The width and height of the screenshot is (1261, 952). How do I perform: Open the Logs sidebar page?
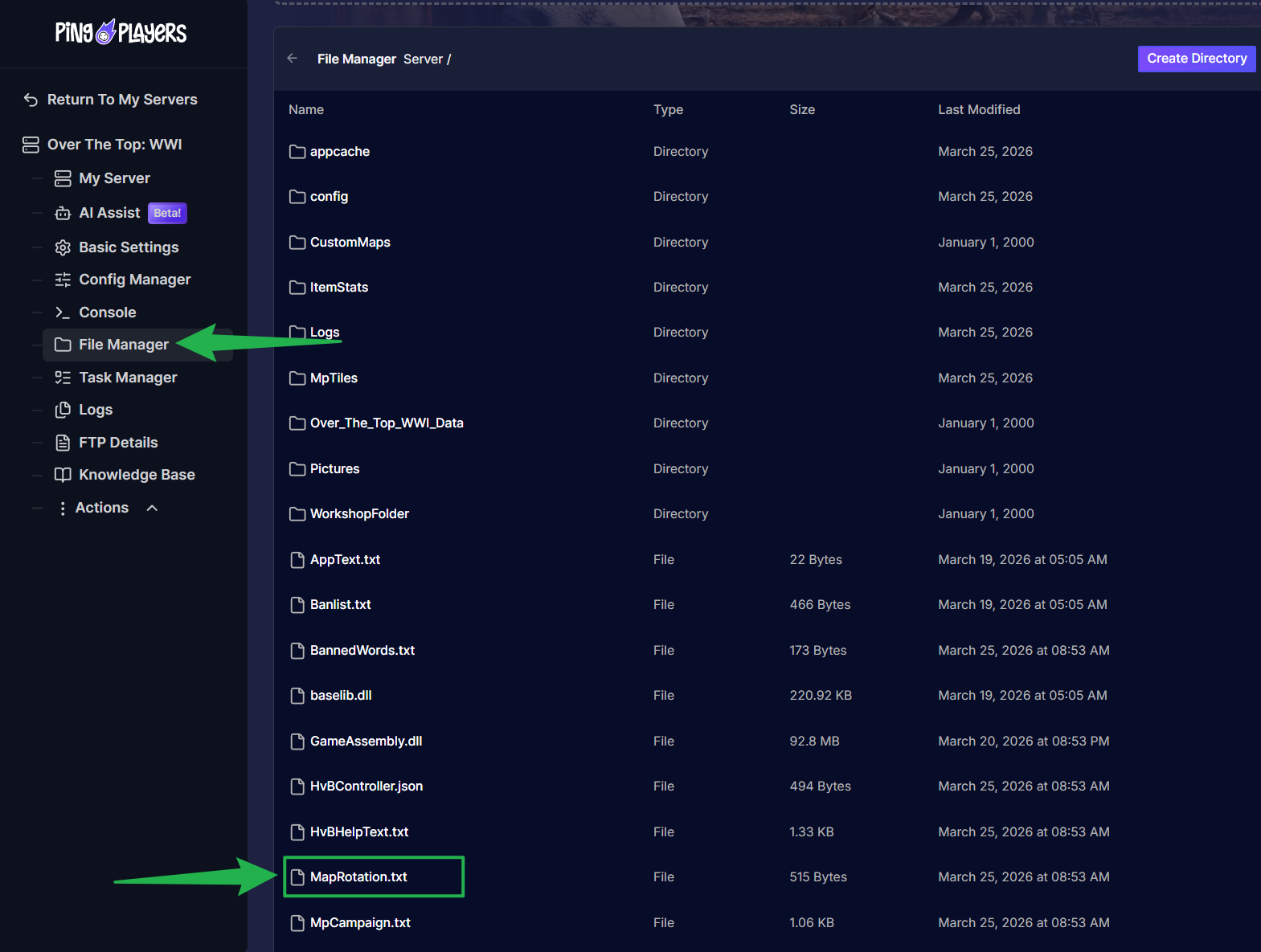(x=96, y=410)
